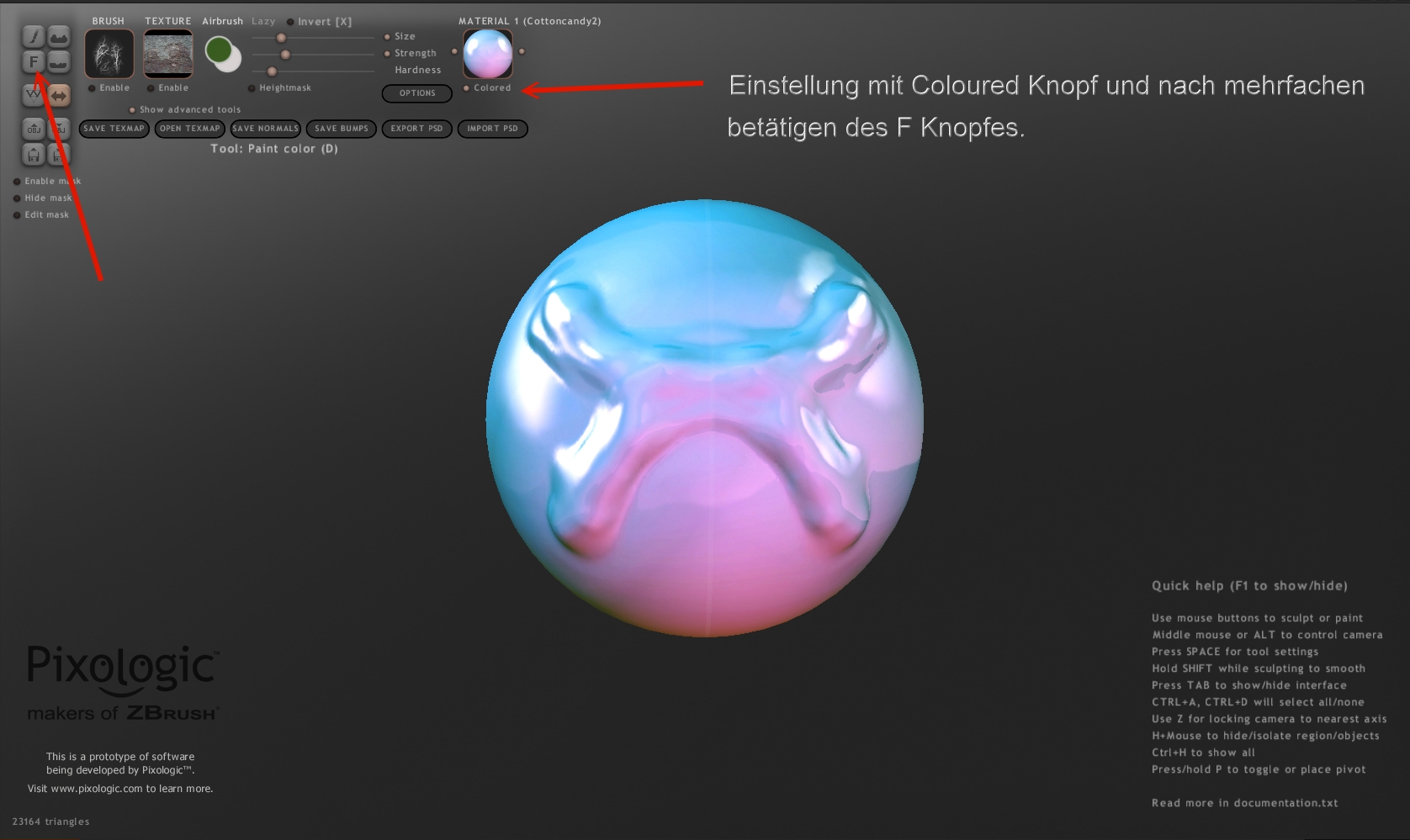
Task: Click the EXPORT PSD button
Action: pos(417,129)
